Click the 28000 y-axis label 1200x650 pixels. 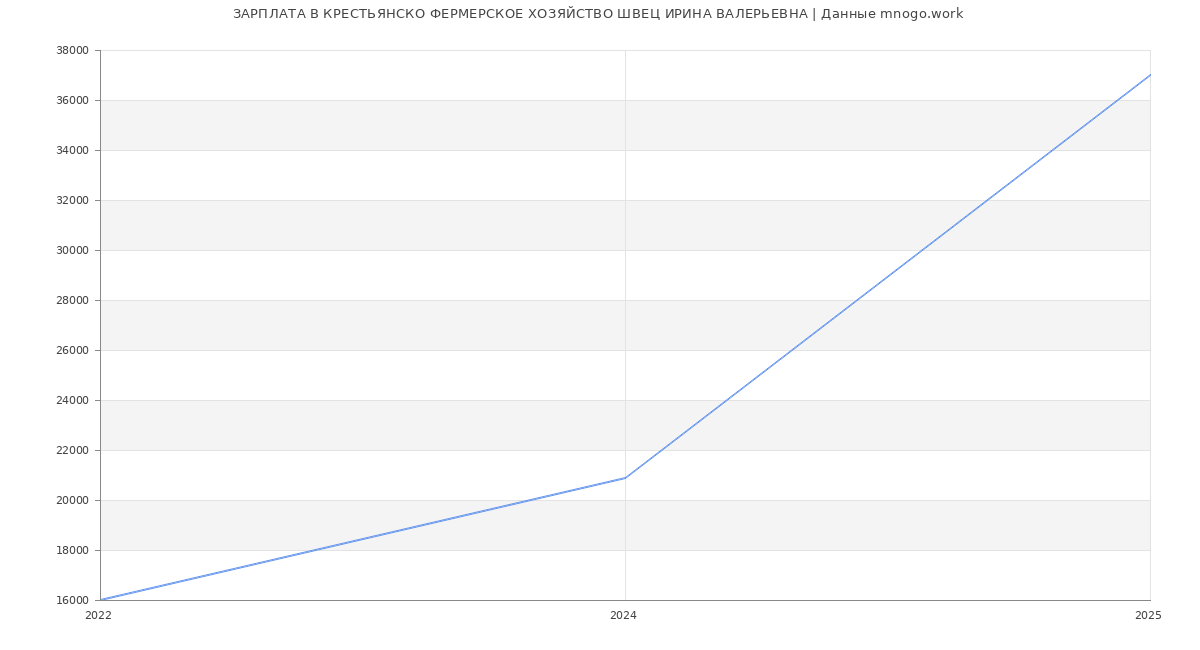[72, 300]
